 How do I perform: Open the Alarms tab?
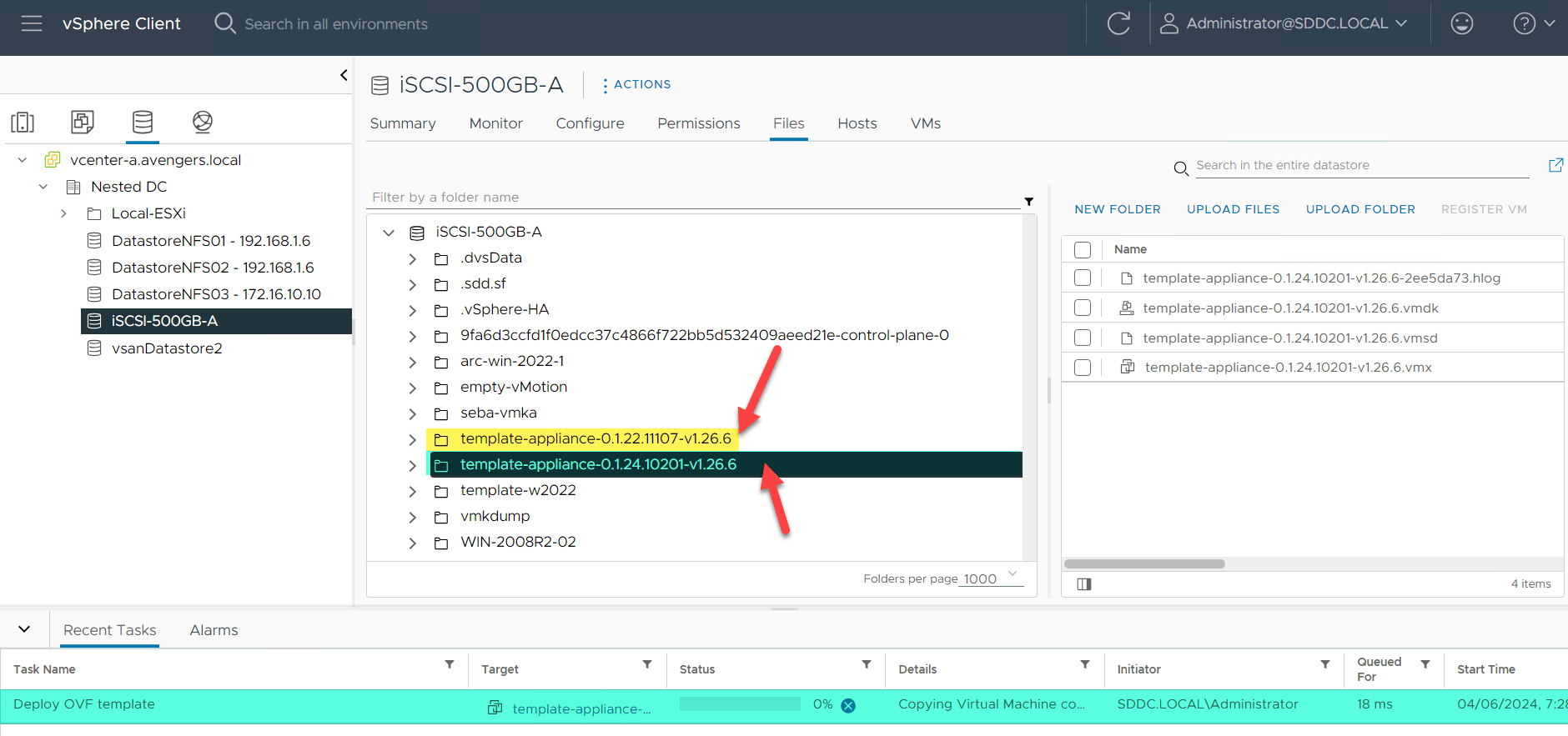[x=214, y=630]
